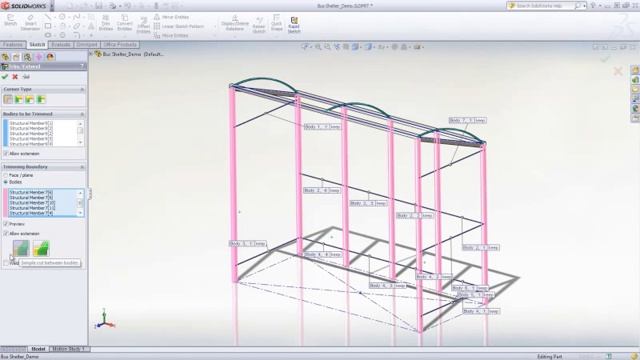Image resolution: width=640 pixels, height=360 pixels.
Task: Open SolidWorks Resources in task pane
Action: 635,70
